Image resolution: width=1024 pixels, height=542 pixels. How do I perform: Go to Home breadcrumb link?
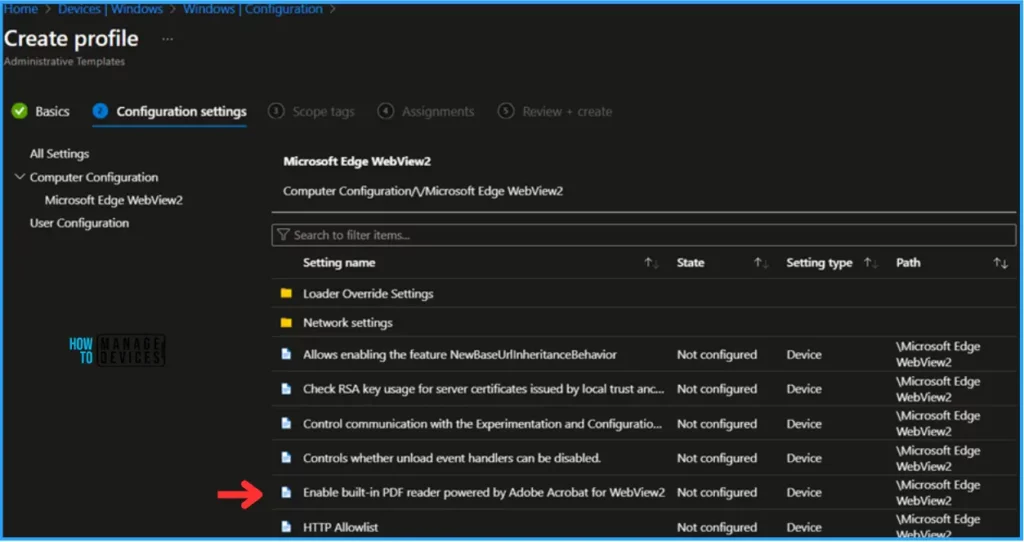21,9
